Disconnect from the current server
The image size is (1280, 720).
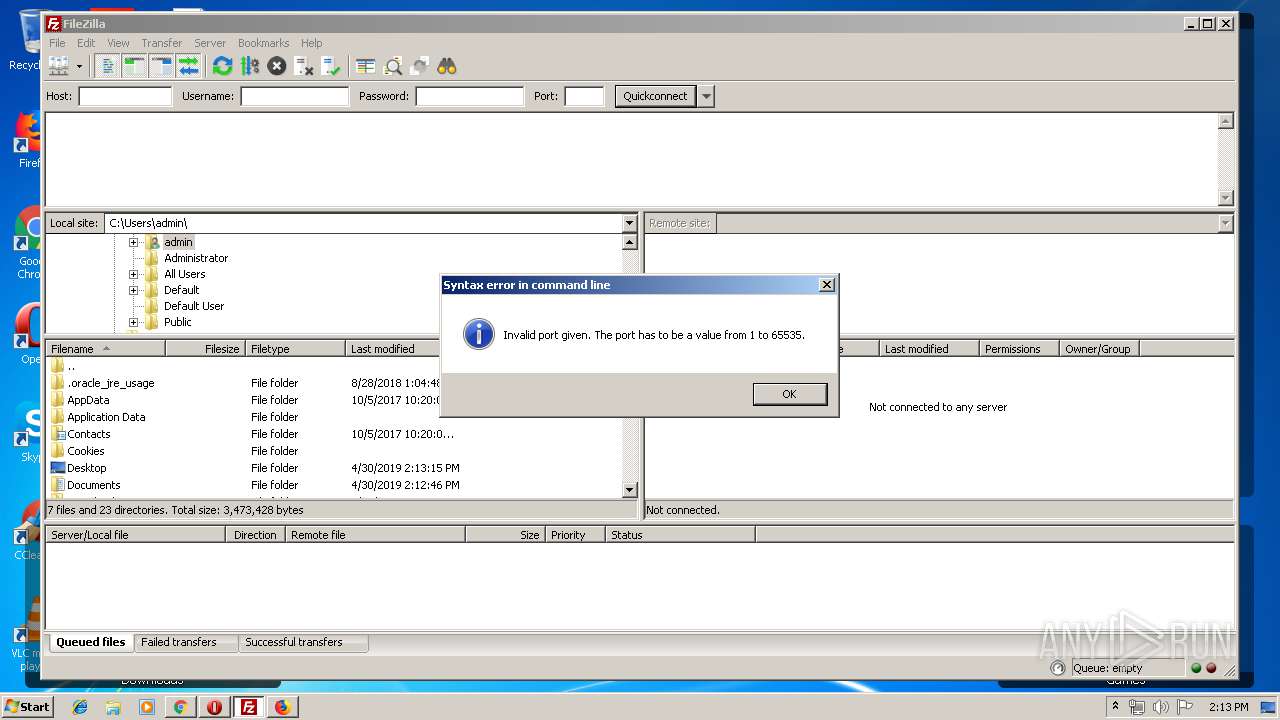(304, 66)
